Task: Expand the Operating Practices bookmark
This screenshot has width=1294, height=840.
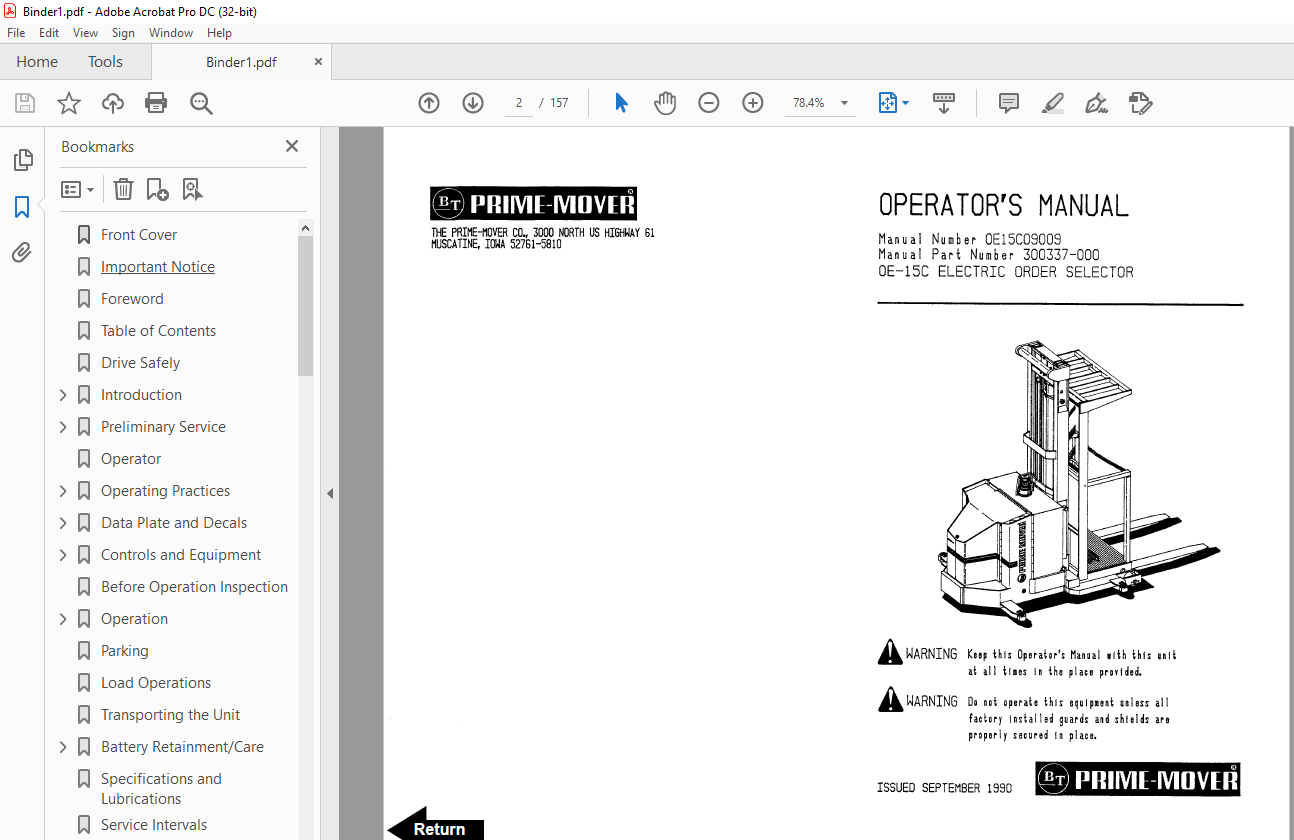Action: (x=64, y=491)
